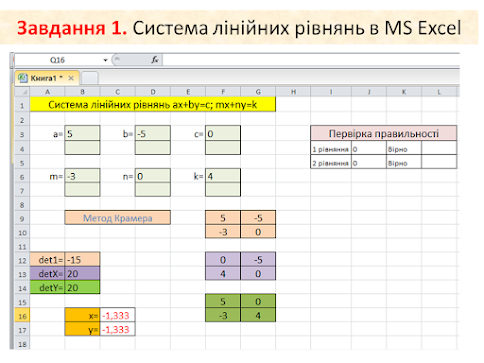Select column F header
Image resolution: width=484 pixels, height=363 pixels.
point(223,92)
